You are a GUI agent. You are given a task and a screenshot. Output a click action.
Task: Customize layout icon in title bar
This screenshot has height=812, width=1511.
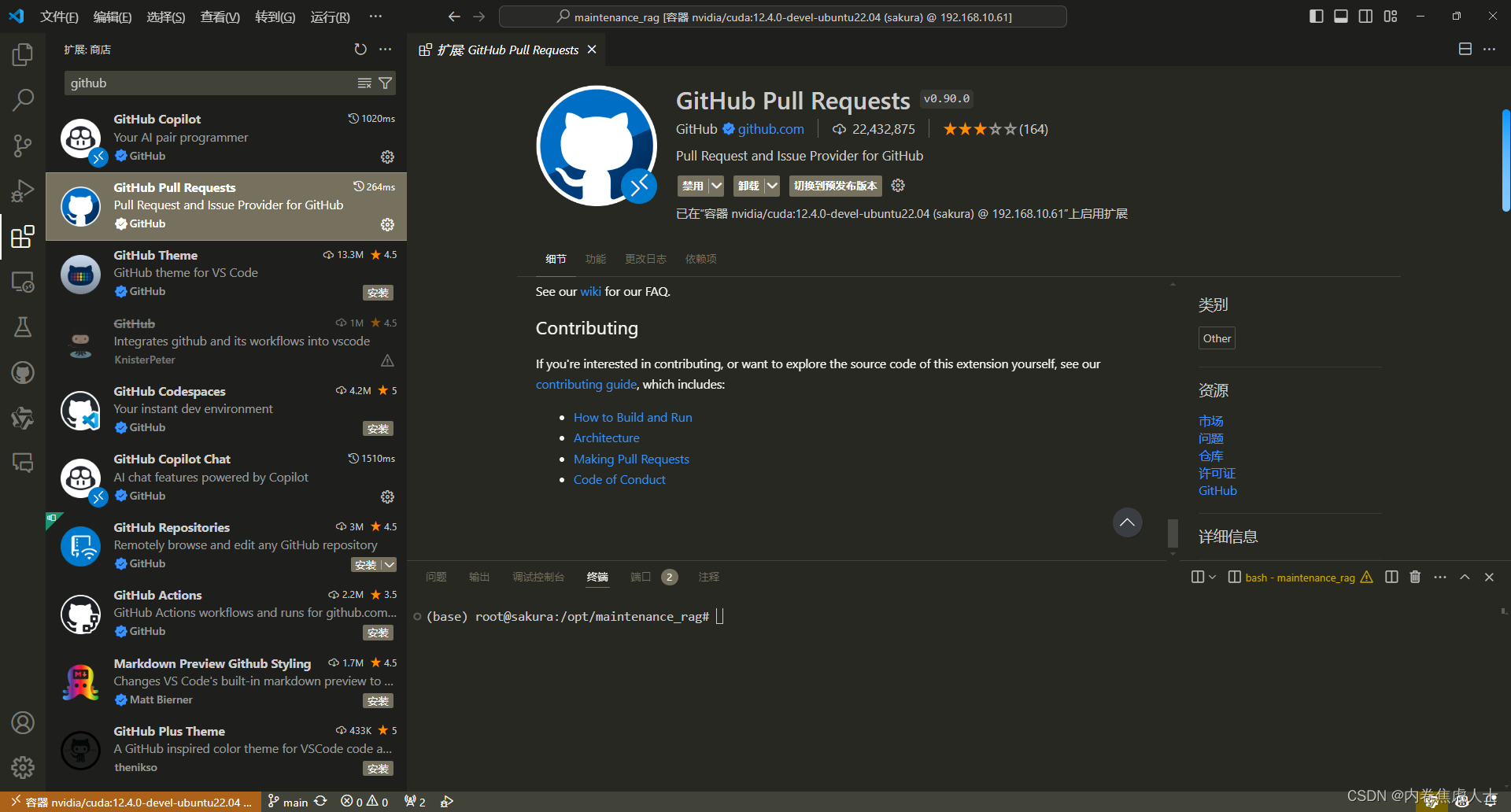(1391, 17)
